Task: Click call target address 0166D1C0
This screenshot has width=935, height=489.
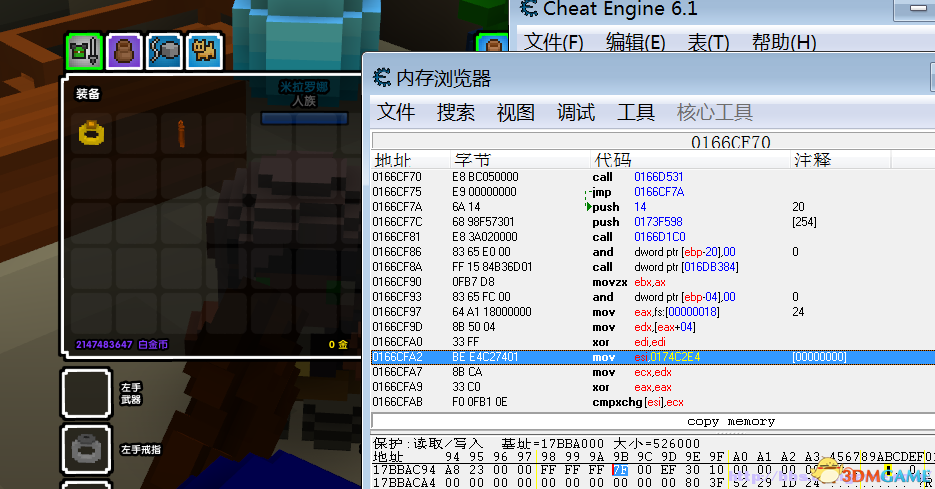Action: pos(660,237)
